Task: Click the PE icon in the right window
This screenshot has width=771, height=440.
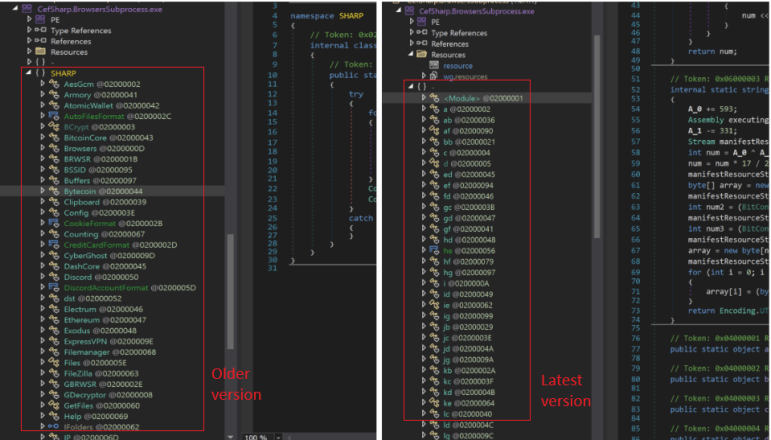Action: coord(421,22)
